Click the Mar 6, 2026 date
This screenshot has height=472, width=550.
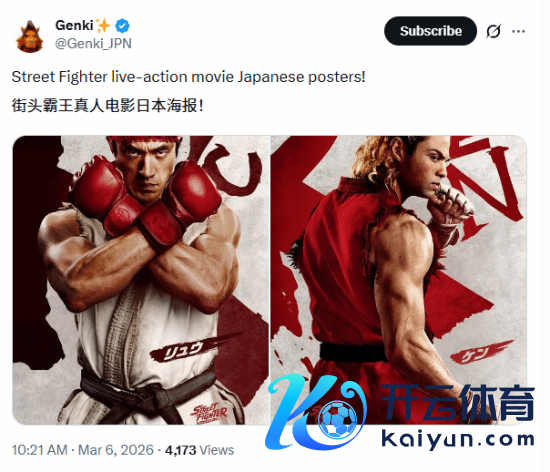(x=116, y=450)
